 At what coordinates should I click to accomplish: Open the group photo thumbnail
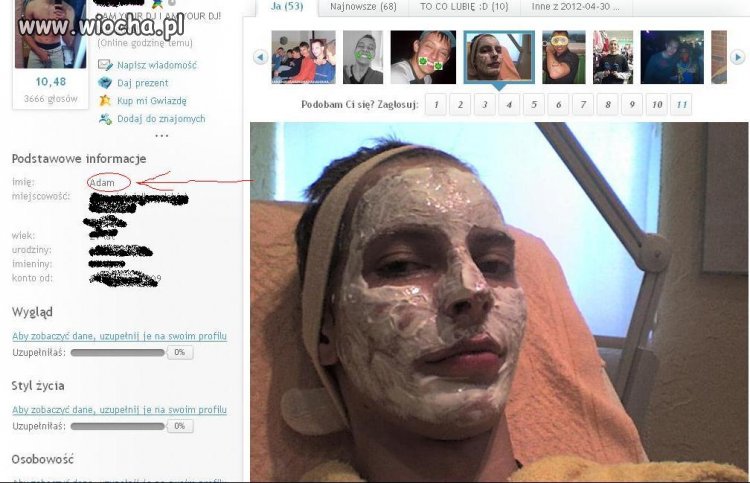tap(304, 57)
